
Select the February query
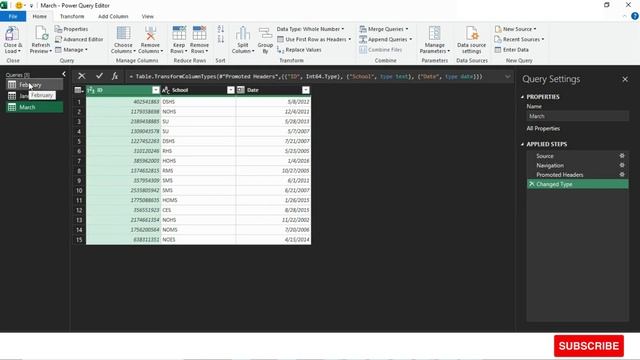pyautogui.click(x=34, y=84)
